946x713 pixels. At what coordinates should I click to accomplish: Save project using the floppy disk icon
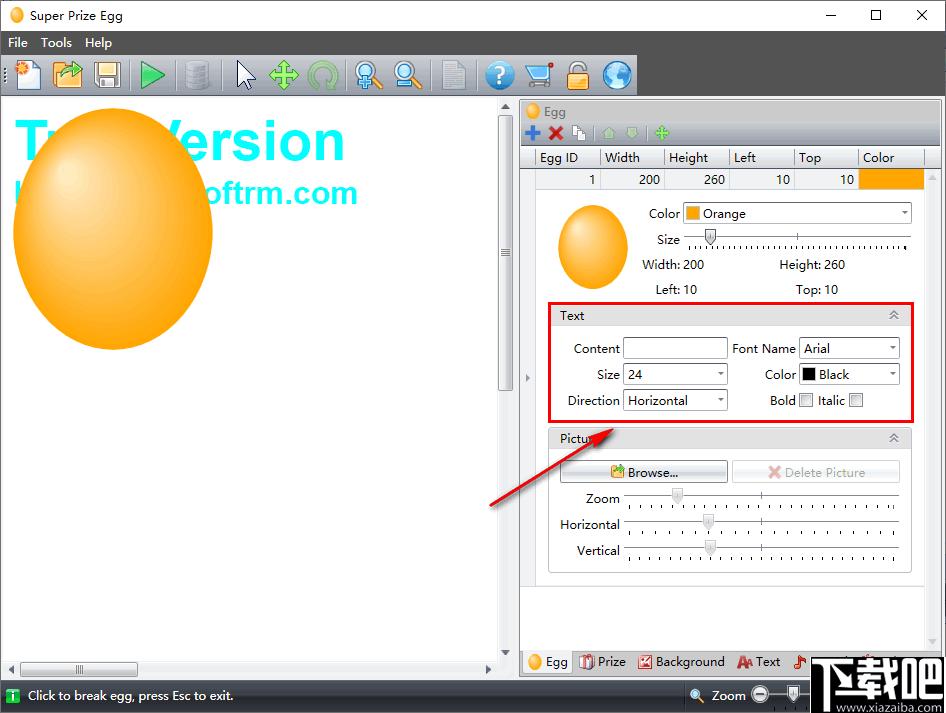point(107,75)
